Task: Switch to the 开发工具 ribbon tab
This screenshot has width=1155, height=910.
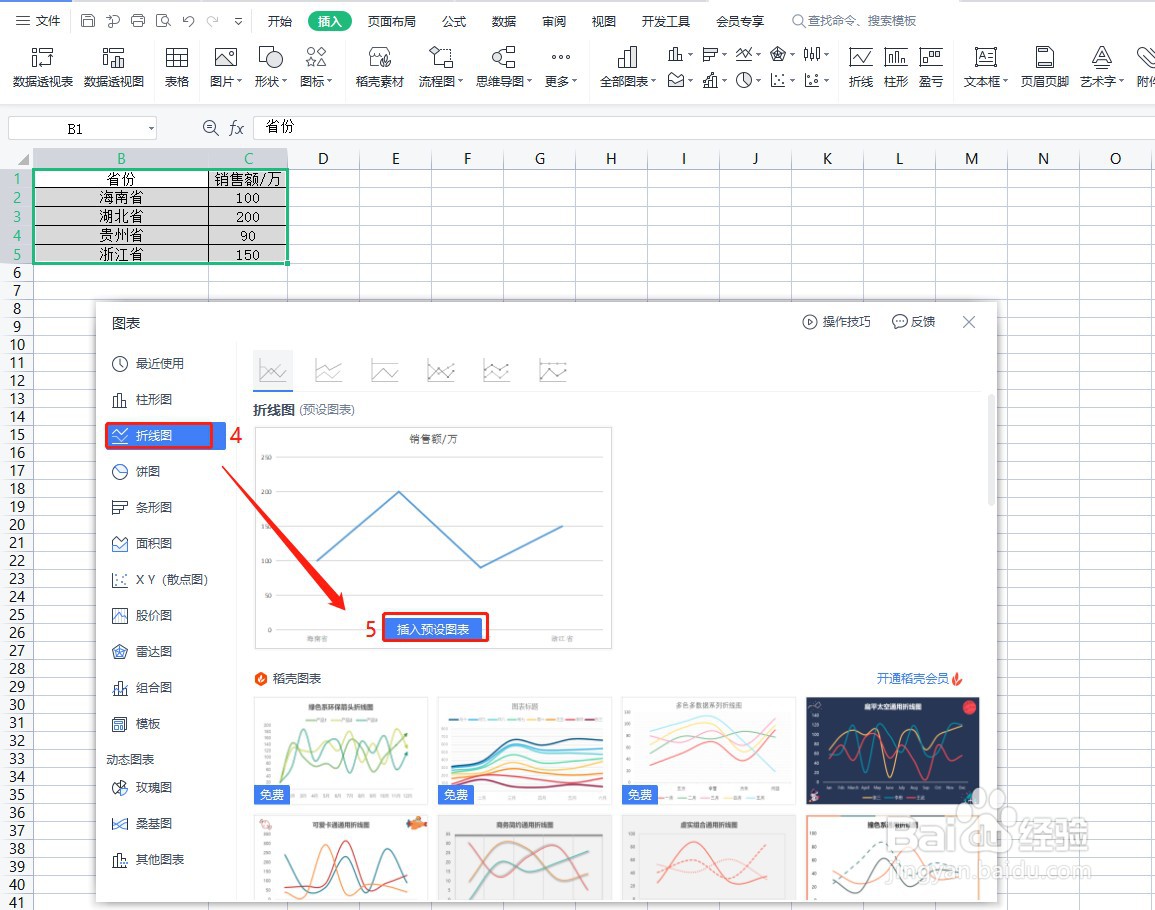Action: [x=665, y=21]
